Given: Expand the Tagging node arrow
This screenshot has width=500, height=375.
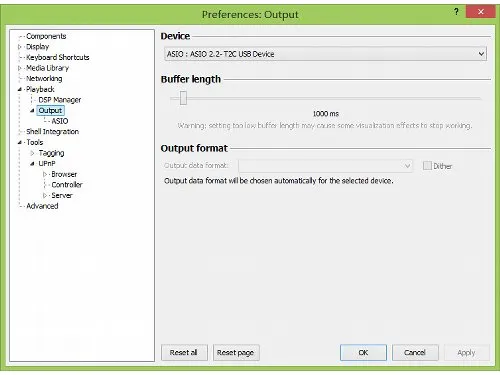Looking at the screenshot, I should tap(32, 153).
